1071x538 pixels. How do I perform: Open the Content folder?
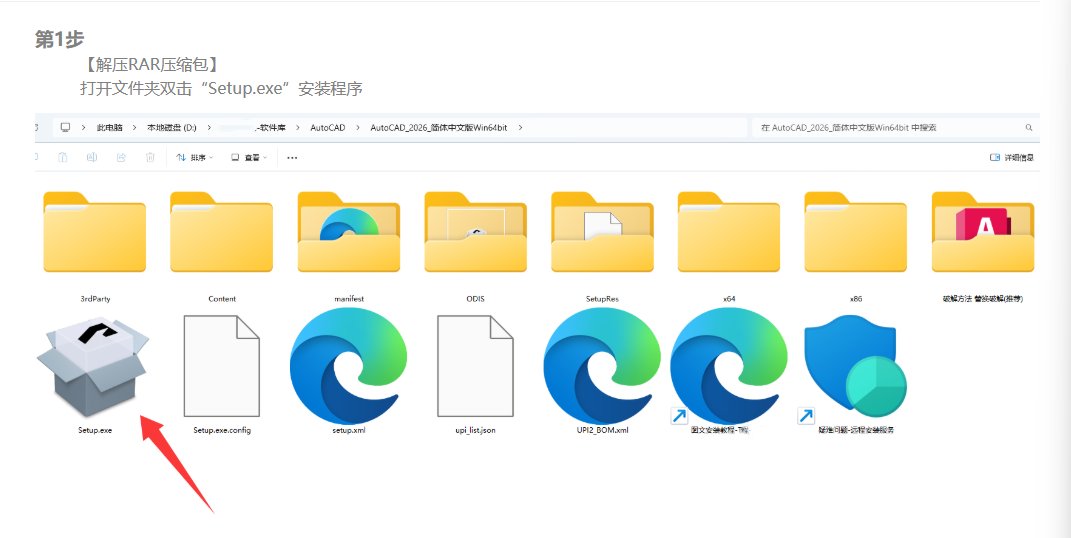[x=221, y=232]
